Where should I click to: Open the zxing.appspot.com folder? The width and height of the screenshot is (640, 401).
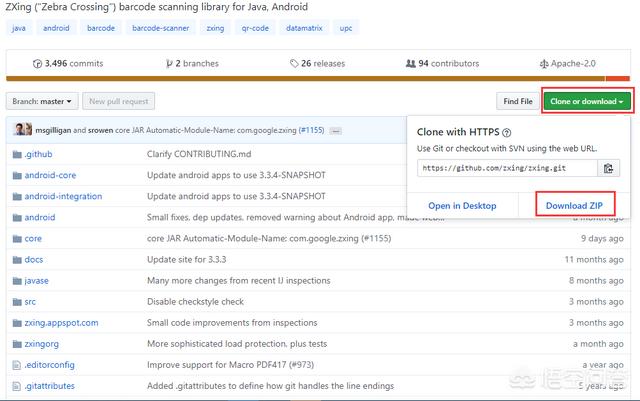[61, 323]
